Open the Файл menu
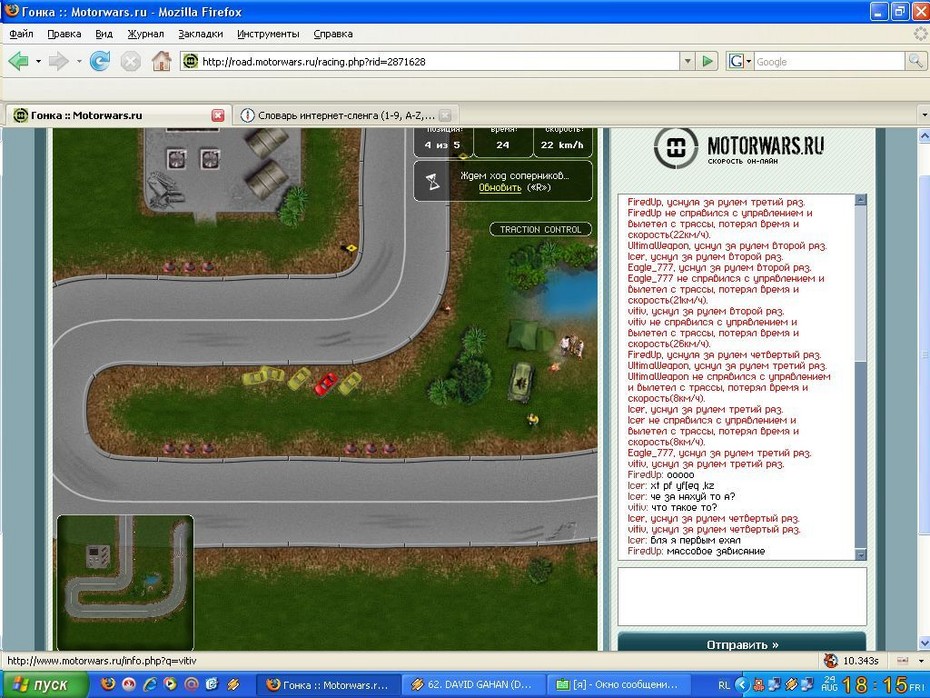Screen dimensions: 930x698 21,34
